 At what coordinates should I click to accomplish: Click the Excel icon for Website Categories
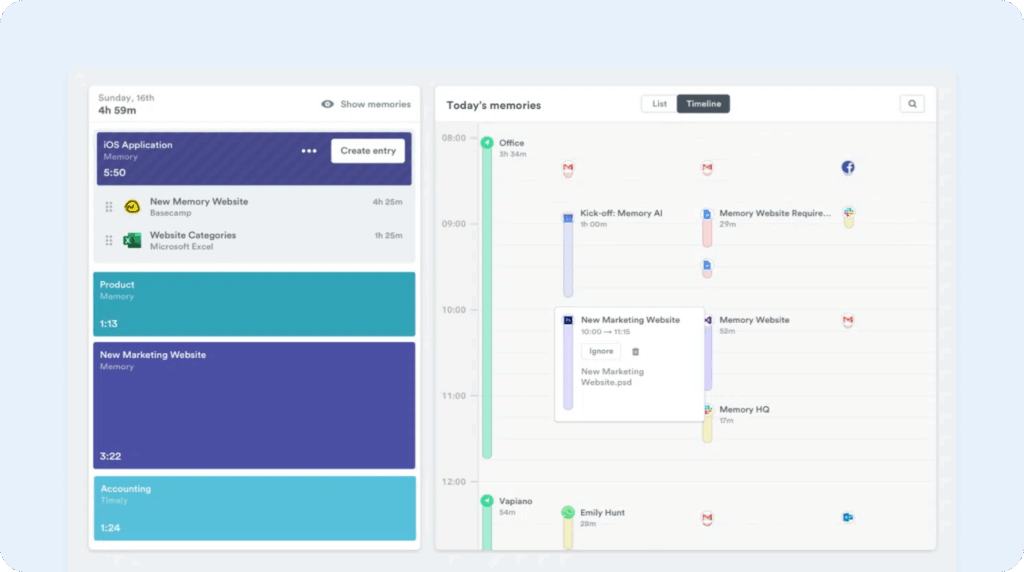(x=133, y=240)
